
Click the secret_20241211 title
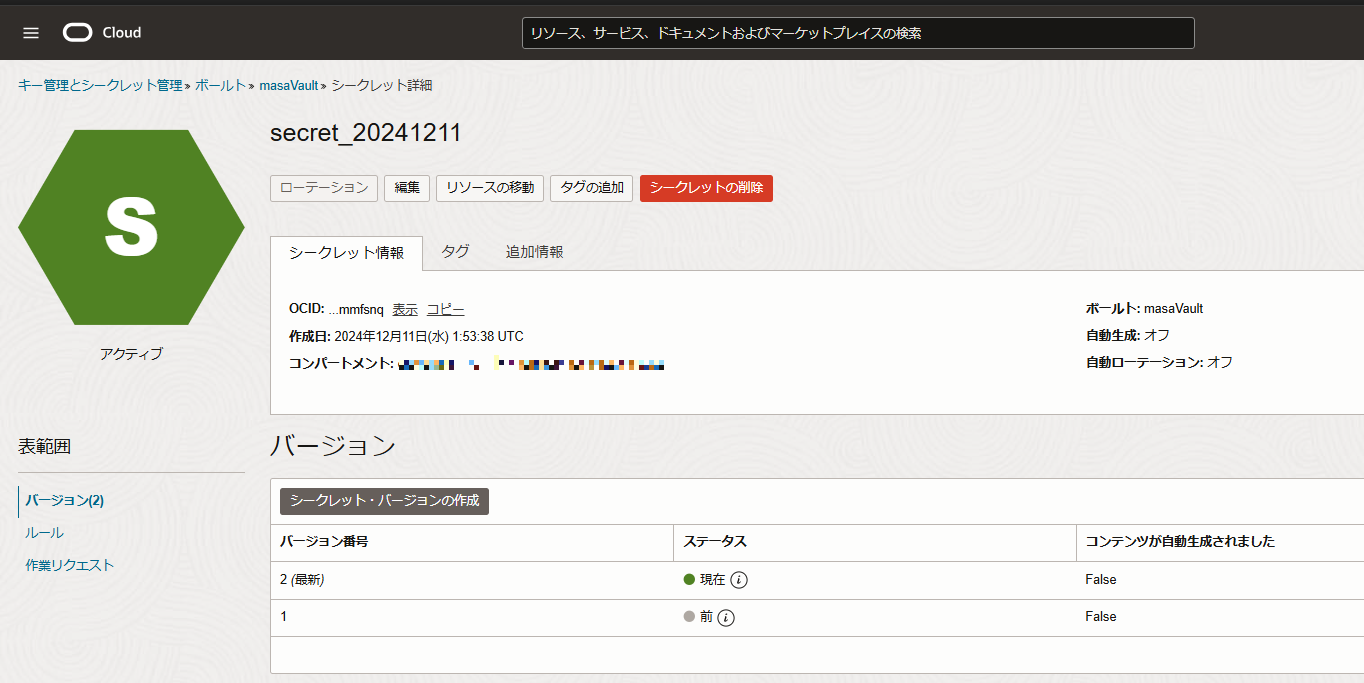(366, 134)
